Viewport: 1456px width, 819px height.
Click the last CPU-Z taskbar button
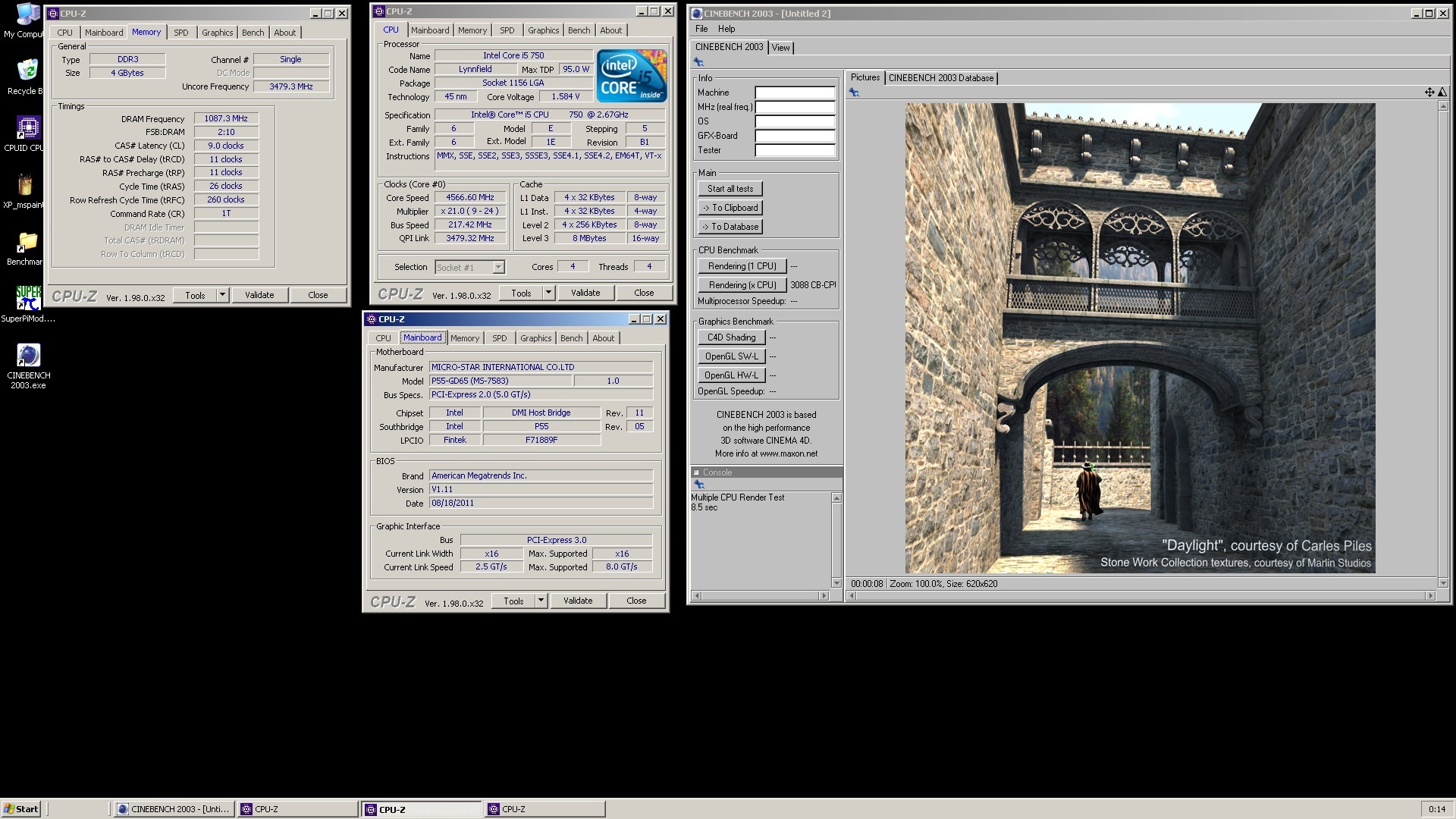point(544,809)
